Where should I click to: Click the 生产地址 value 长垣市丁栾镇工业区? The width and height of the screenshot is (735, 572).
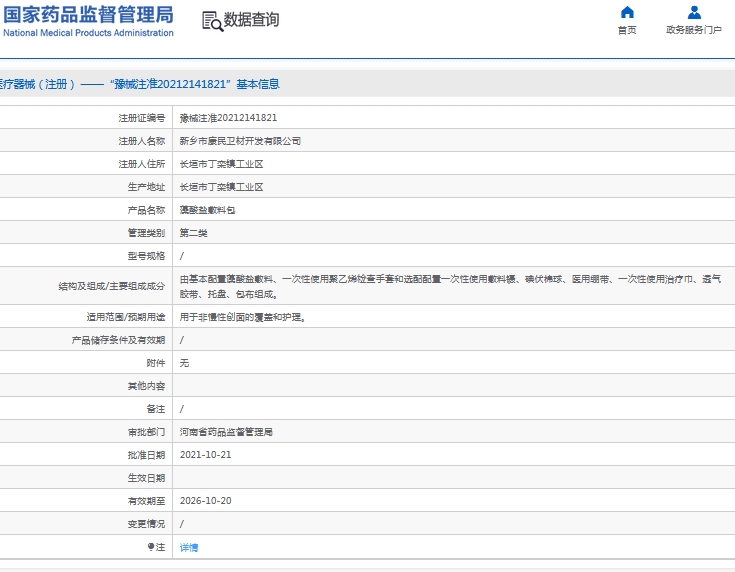point(221,187)
